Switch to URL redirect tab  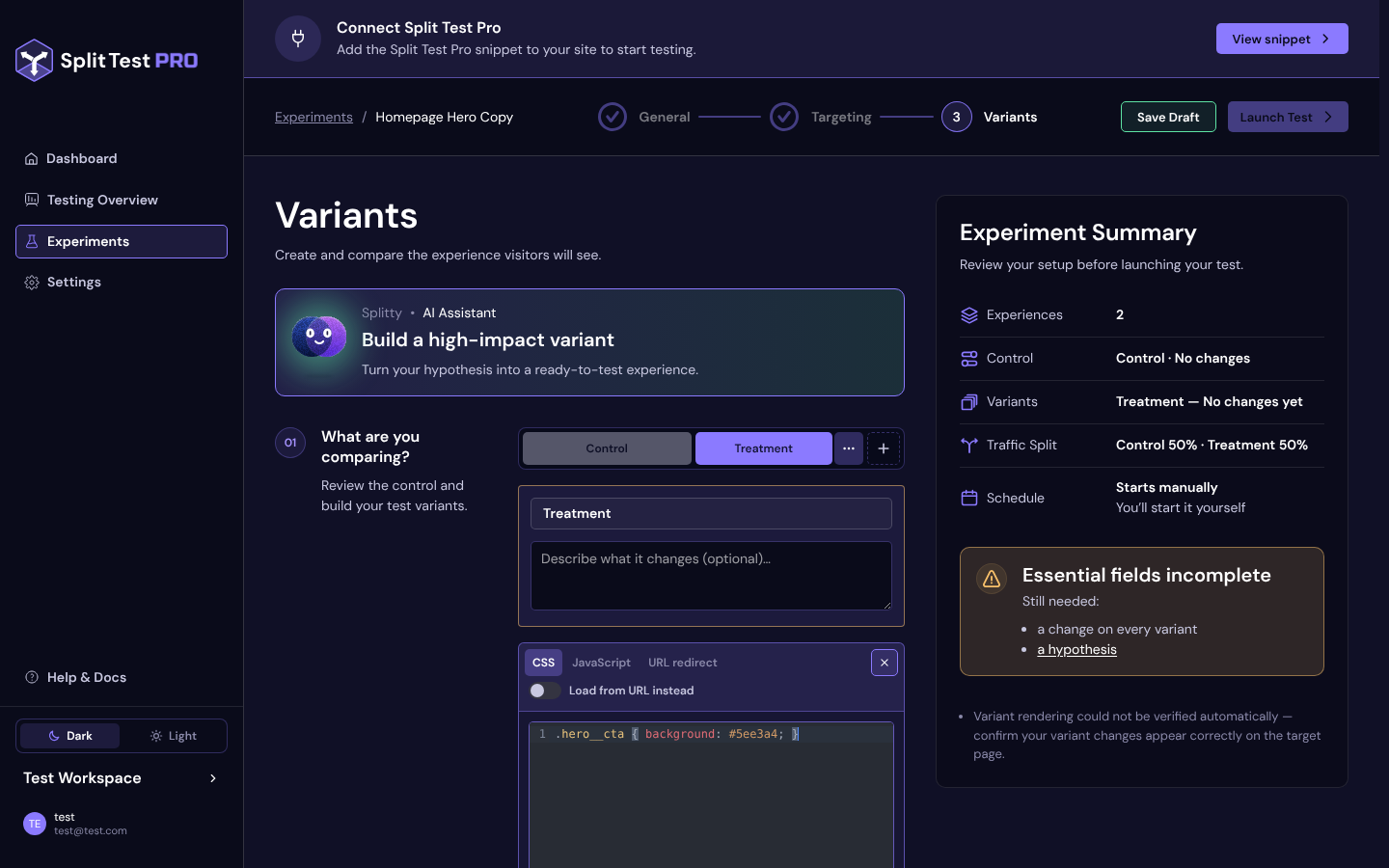coord(683,663)
